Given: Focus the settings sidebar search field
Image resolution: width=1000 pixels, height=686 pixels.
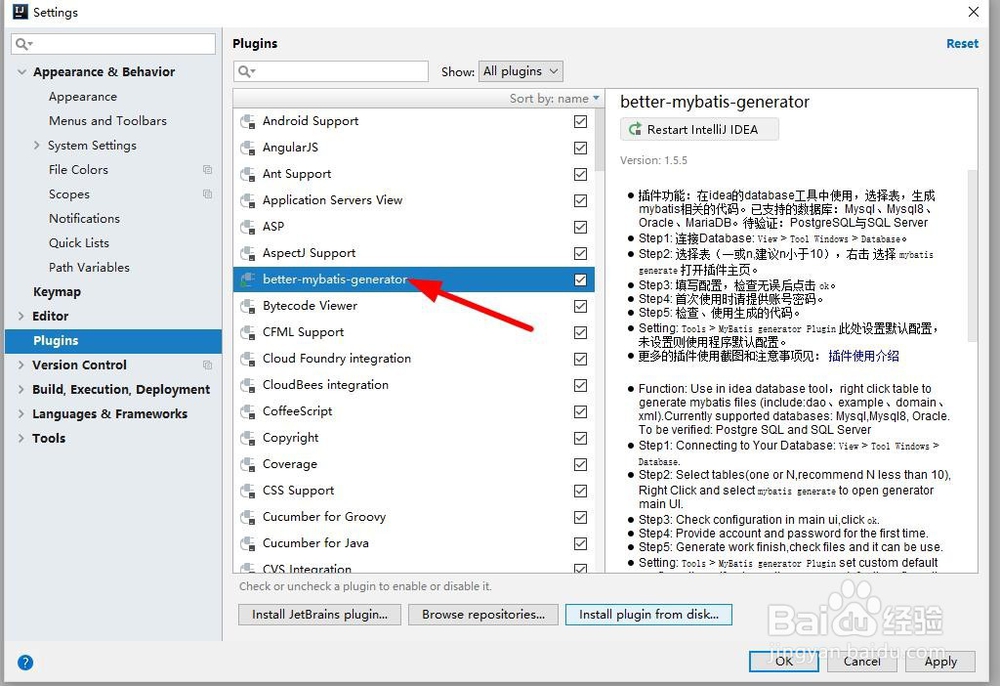Looking at the screenshot, I should coord(114,44).
